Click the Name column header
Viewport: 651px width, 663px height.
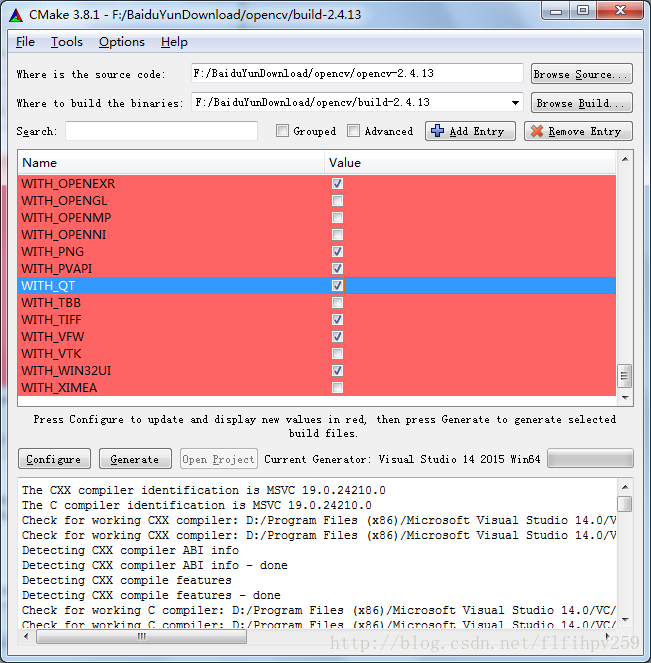click(171, 163)
